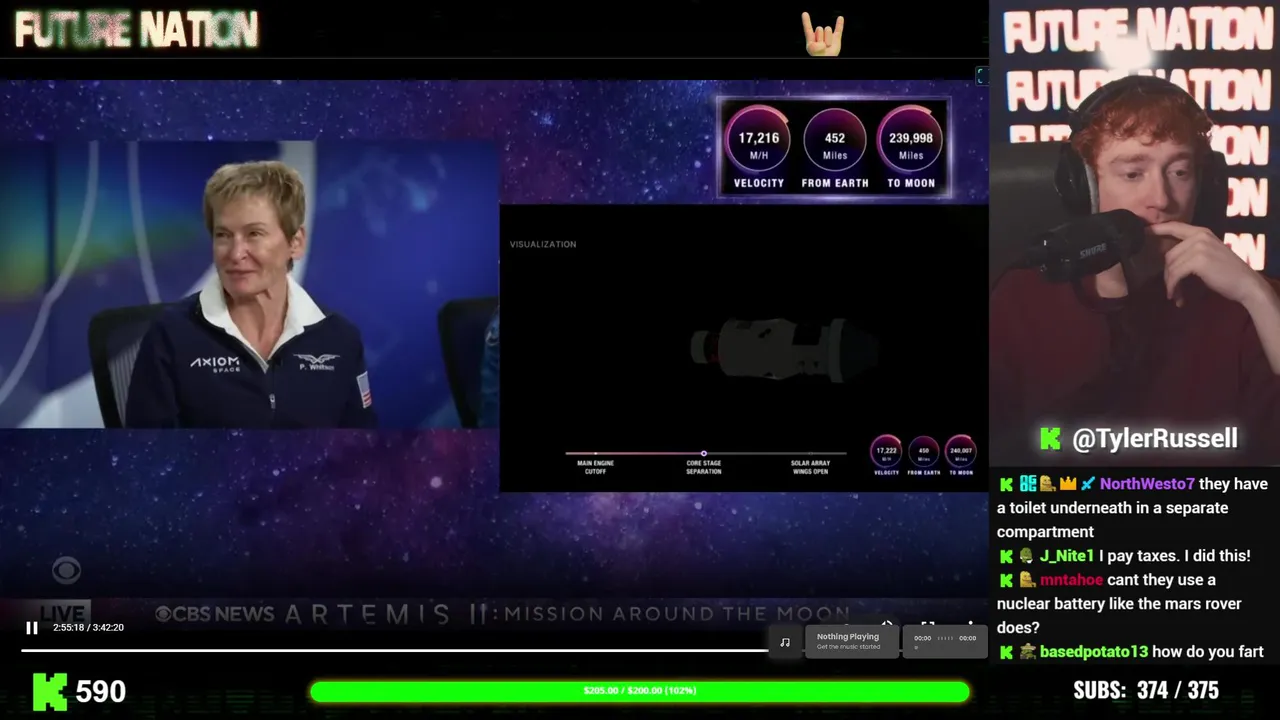Click the Kick icon next to @TylerRussell
This screenshot has height=720, width=1280.
click(1050, 439)
